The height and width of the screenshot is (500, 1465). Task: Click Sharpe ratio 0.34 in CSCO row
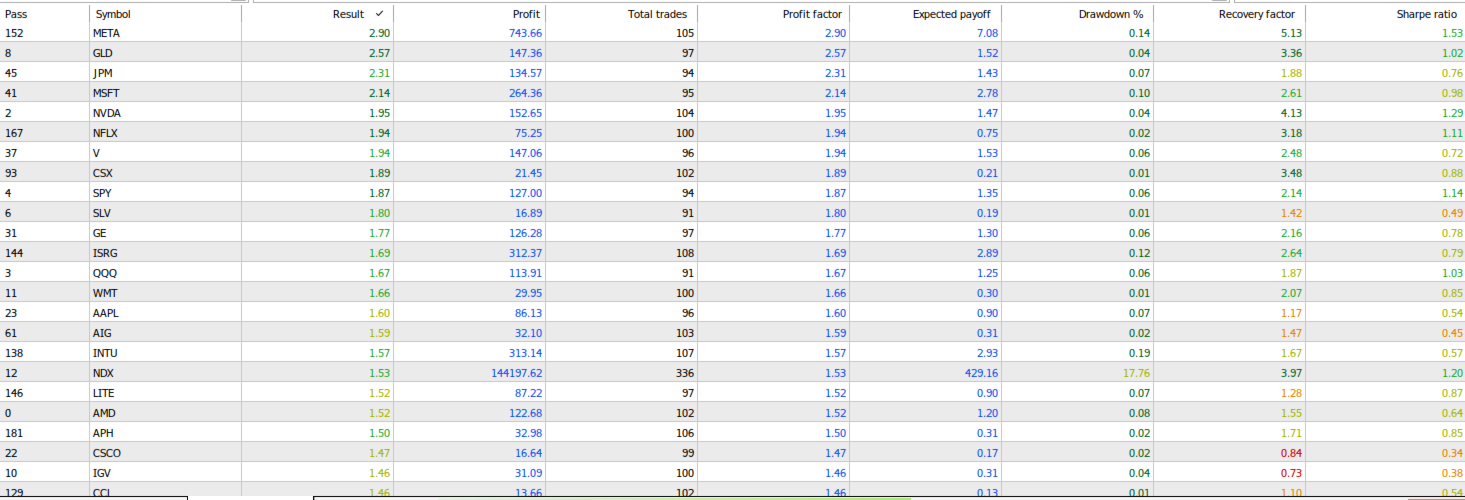1452,453
